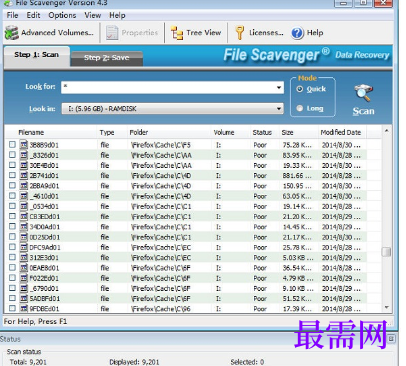Screen dimensions: 406x366
Task: Click the blue Help question mark icon
Action: 297,33
